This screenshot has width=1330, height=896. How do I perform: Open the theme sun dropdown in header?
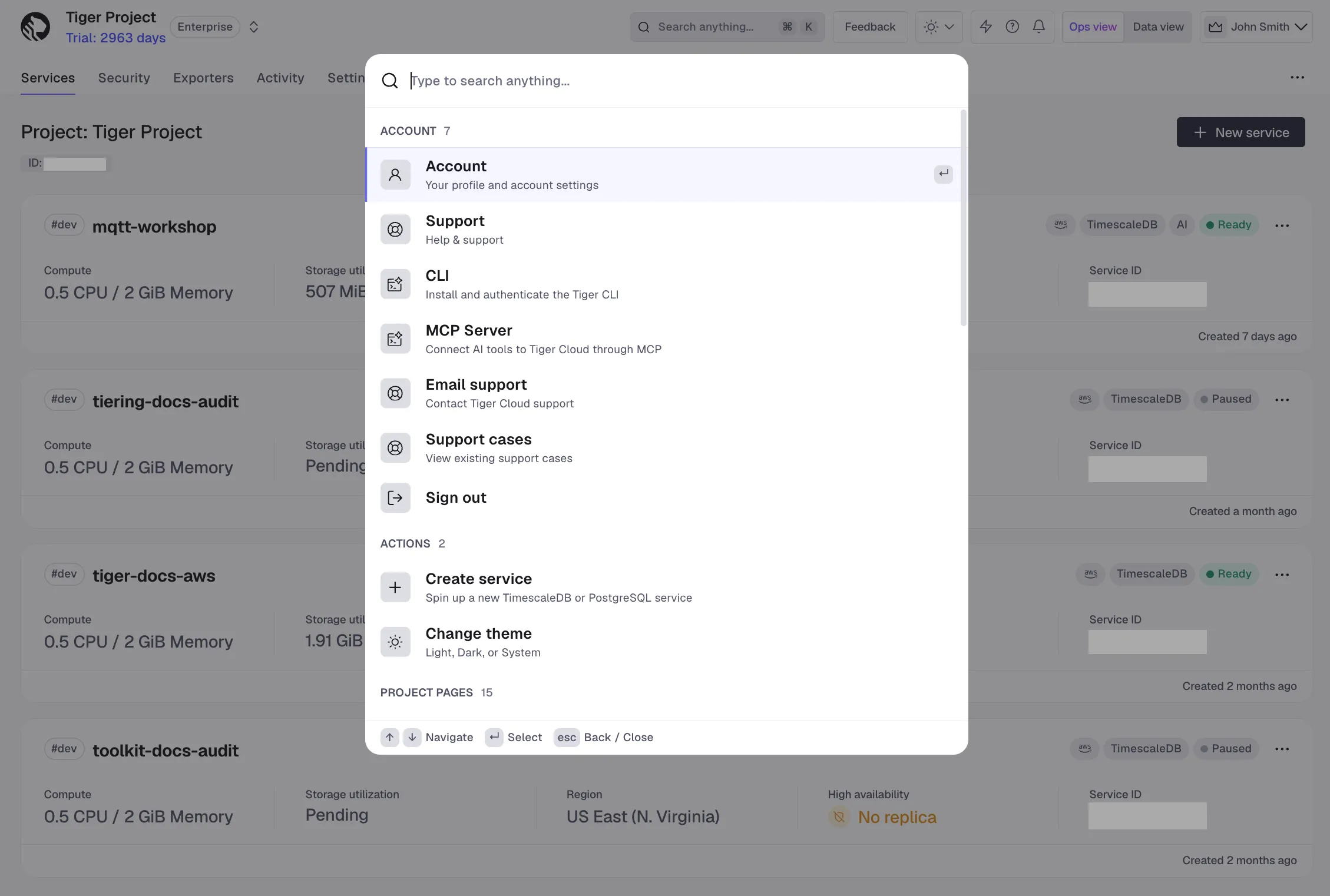[x=939, y=27]
